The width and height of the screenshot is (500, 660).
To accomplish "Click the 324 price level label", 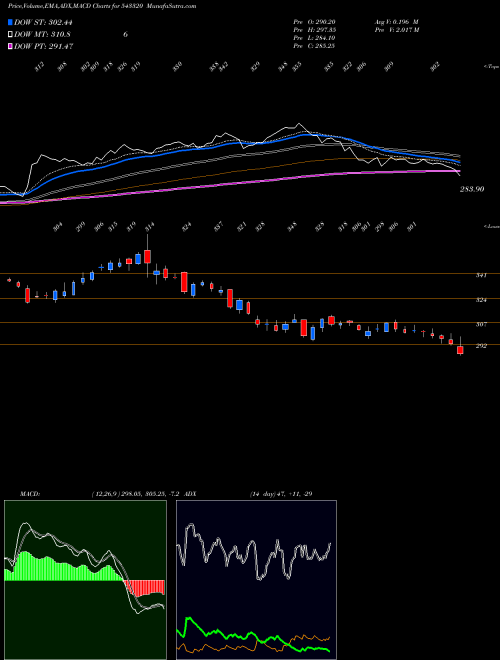I will pyautogui.click(x=481, y=300).
